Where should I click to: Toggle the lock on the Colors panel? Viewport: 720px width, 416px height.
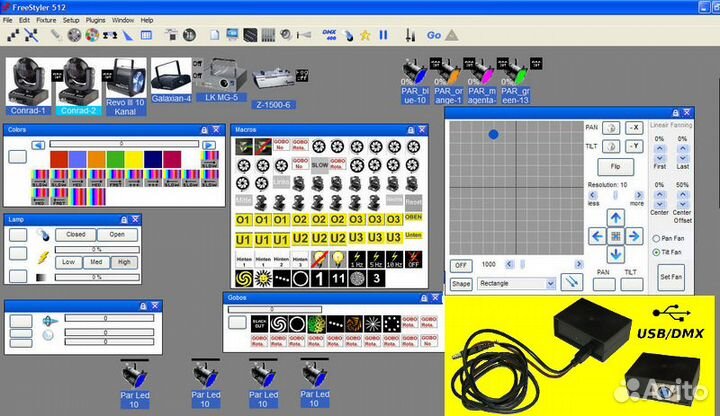204,130
